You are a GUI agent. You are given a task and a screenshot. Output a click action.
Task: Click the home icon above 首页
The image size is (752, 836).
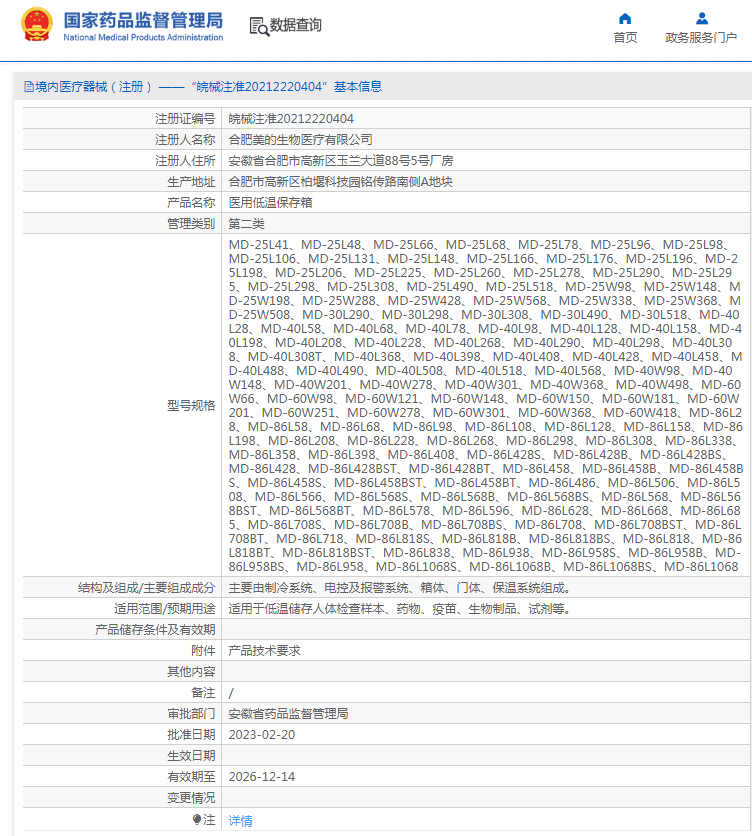click(x=625, y=19)
